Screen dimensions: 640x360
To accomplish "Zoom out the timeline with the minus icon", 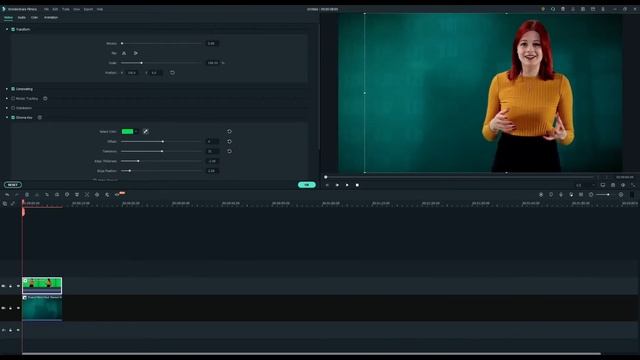I will pos(591,195).
